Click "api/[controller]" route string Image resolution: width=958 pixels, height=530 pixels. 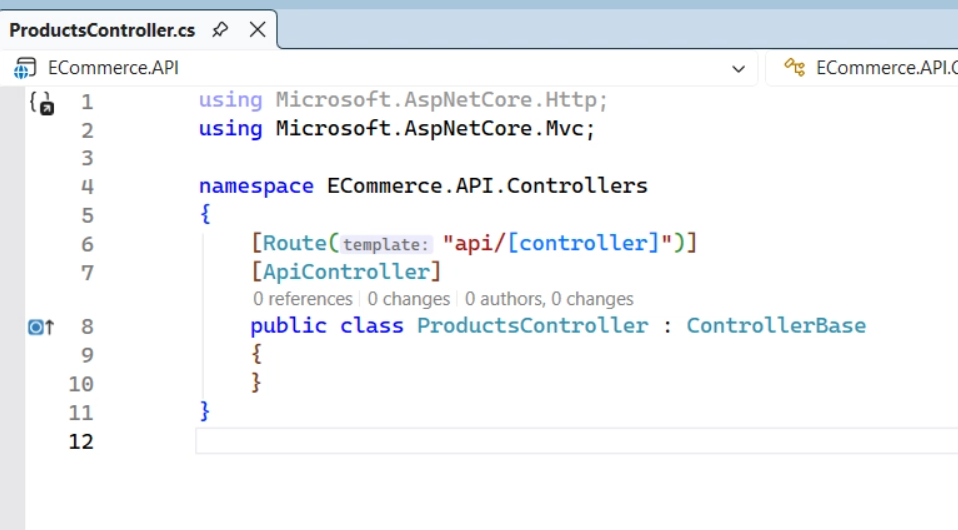[557, 243]
